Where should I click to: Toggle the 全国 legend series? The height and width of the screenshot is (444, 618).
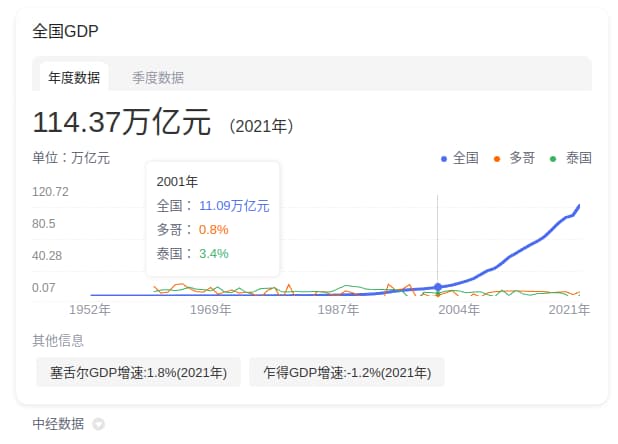(x=460, y=158)
